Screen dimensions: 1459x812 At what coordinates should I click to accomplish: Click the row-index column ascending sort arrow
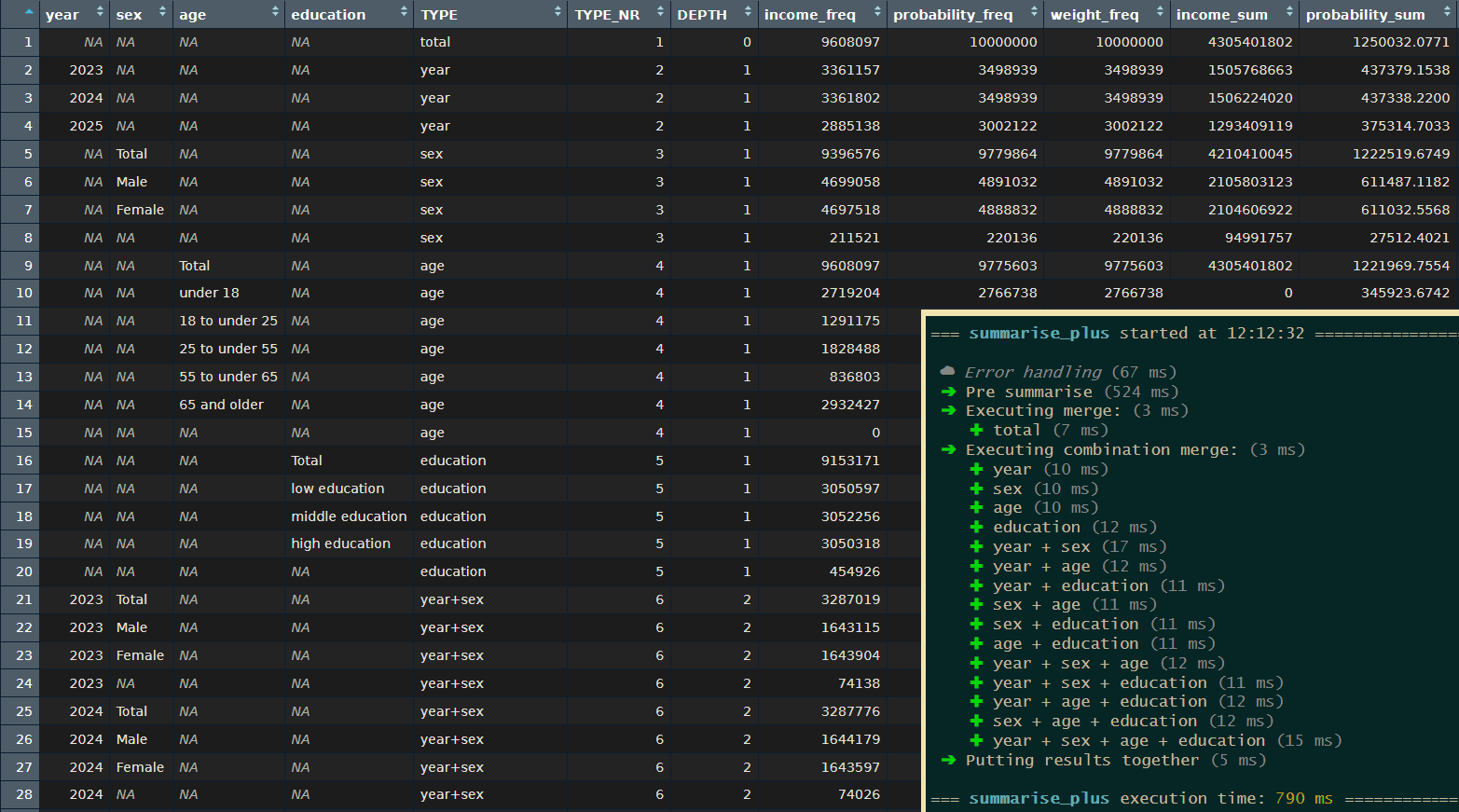(x=29, y=13)
